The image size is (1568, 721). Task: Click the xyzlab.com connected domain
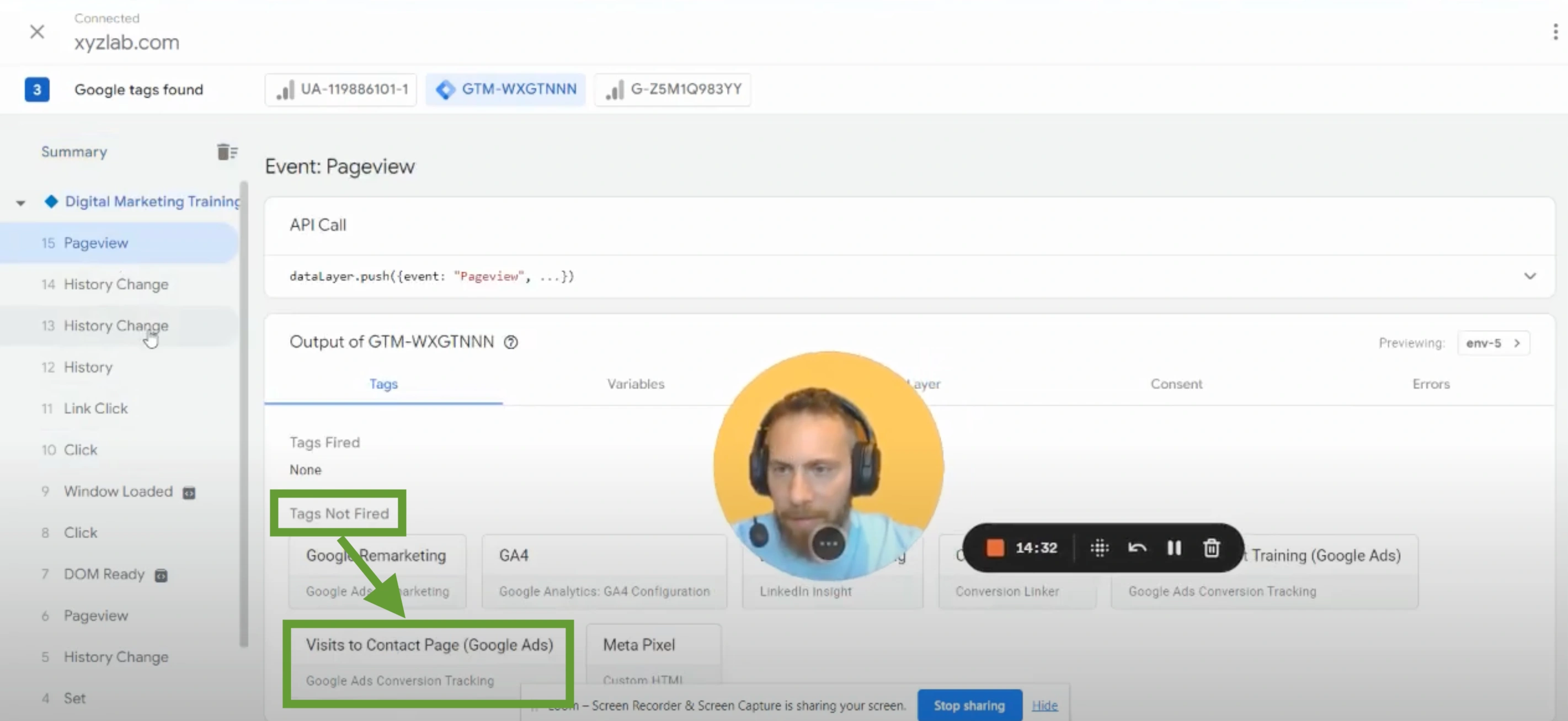126,42
